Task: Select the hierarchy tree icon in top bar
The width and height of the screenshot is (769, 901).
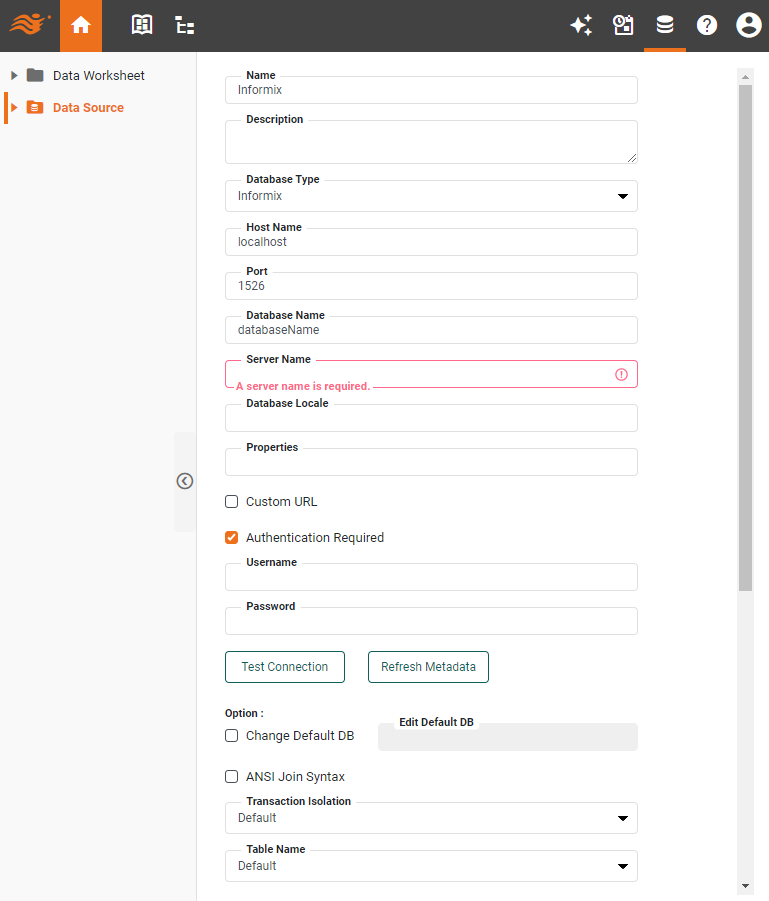Action: coord(184,25)
